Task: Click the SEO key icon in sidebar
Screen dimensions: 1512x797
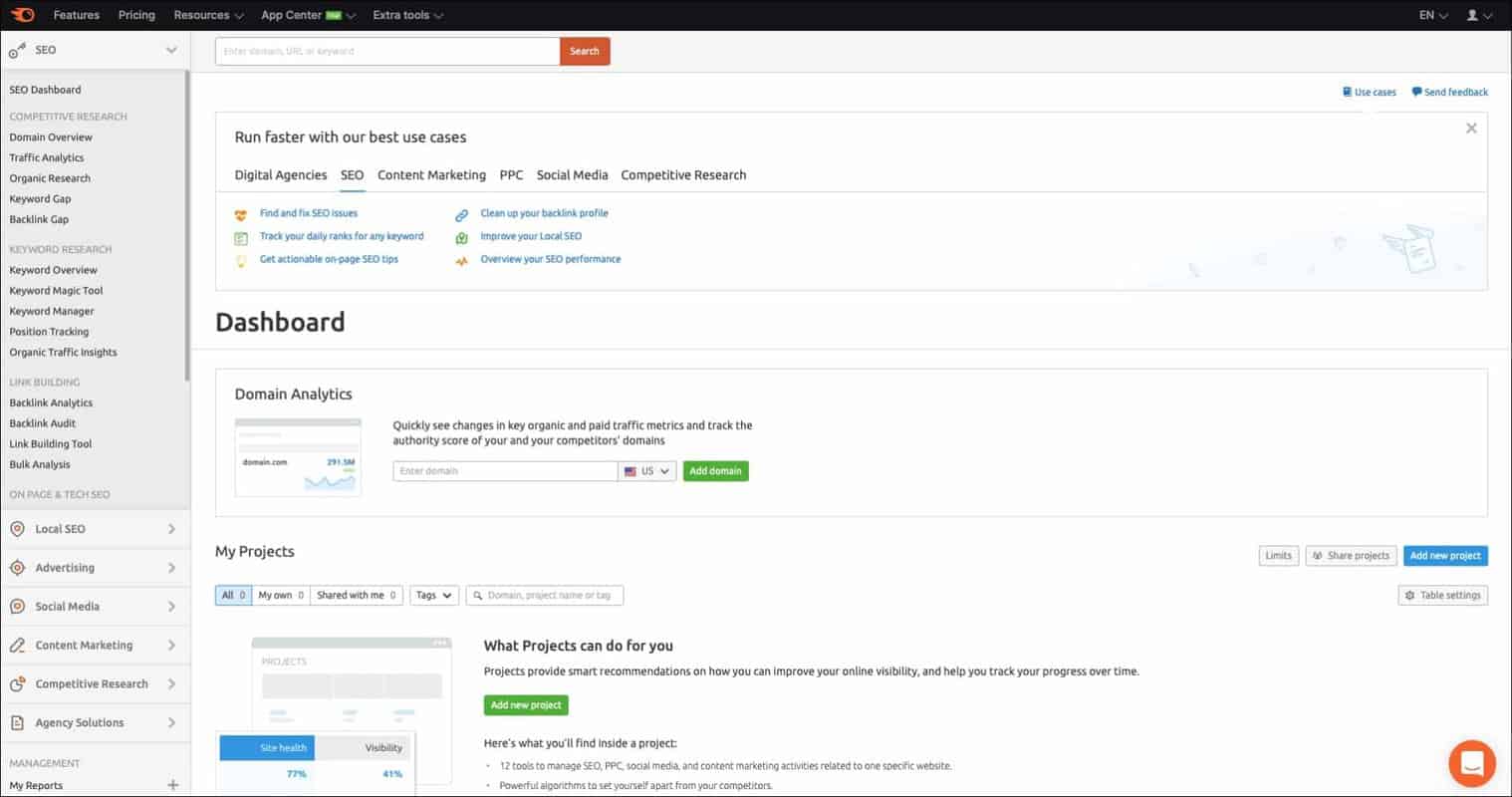Action: 17,50
